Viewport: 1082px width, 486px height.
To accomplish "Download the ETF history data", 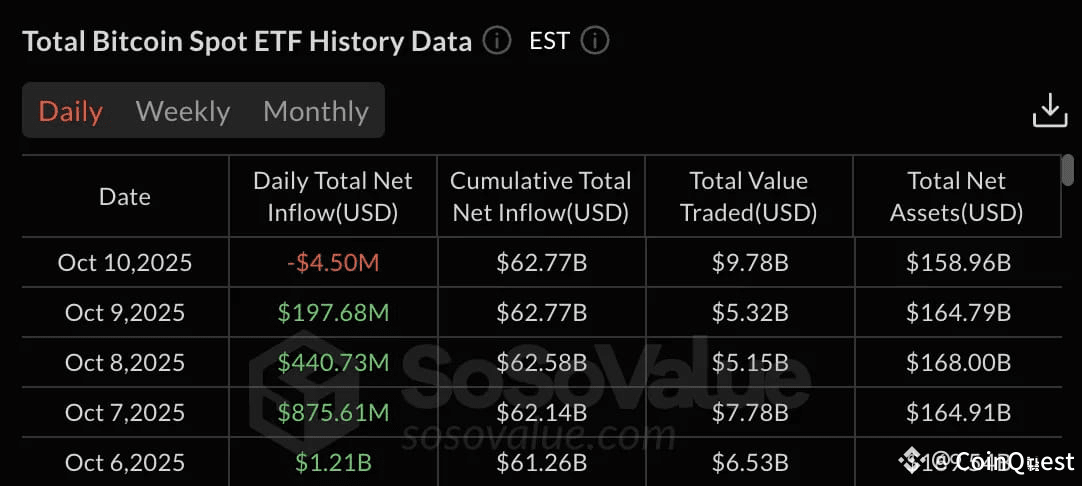I will tap(1049, 111).
